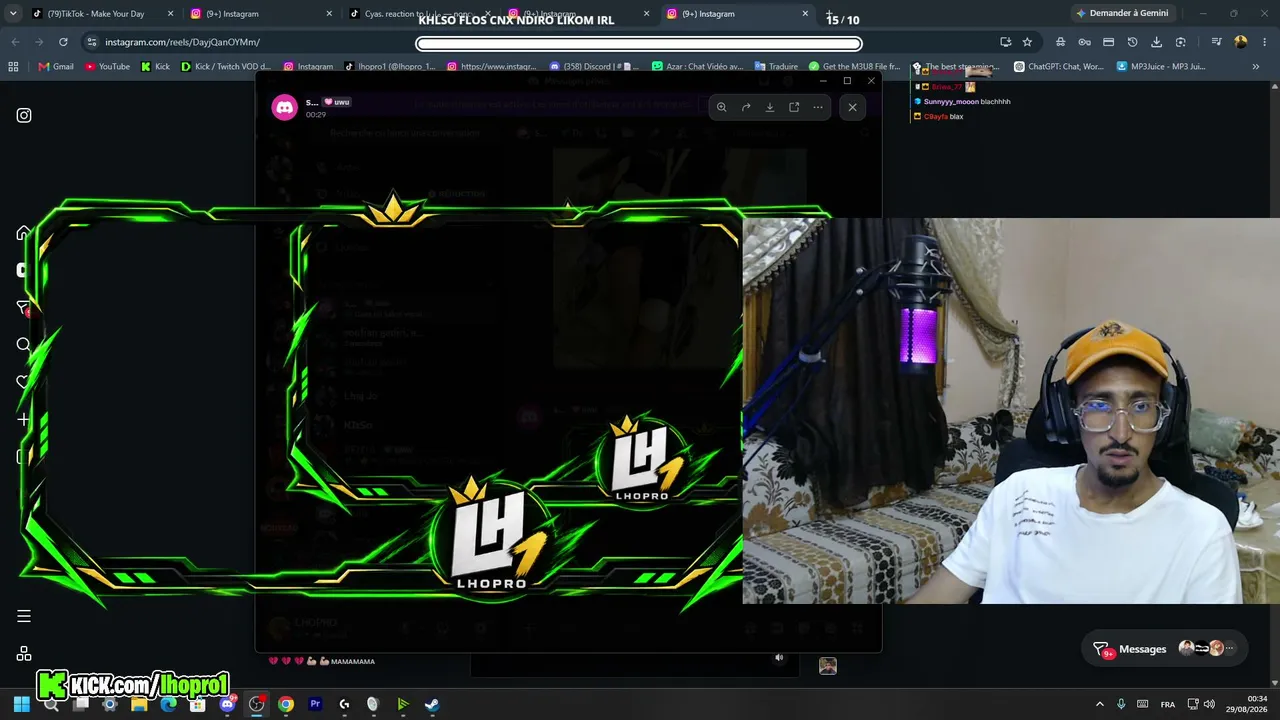This screenshot has width=1280, height=720.
Task: Open Adobe Premiere Pro from taskbar
Action: [x=315, y=704]
